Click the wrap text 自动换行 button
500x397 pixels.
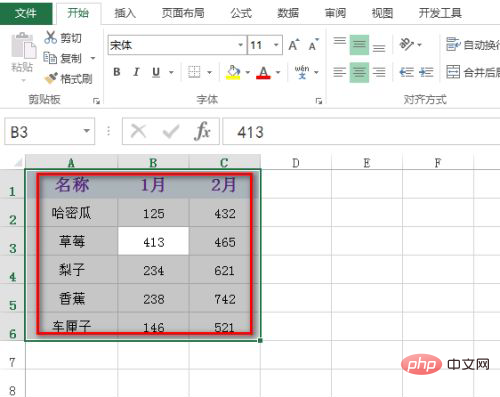pos(473,45)
